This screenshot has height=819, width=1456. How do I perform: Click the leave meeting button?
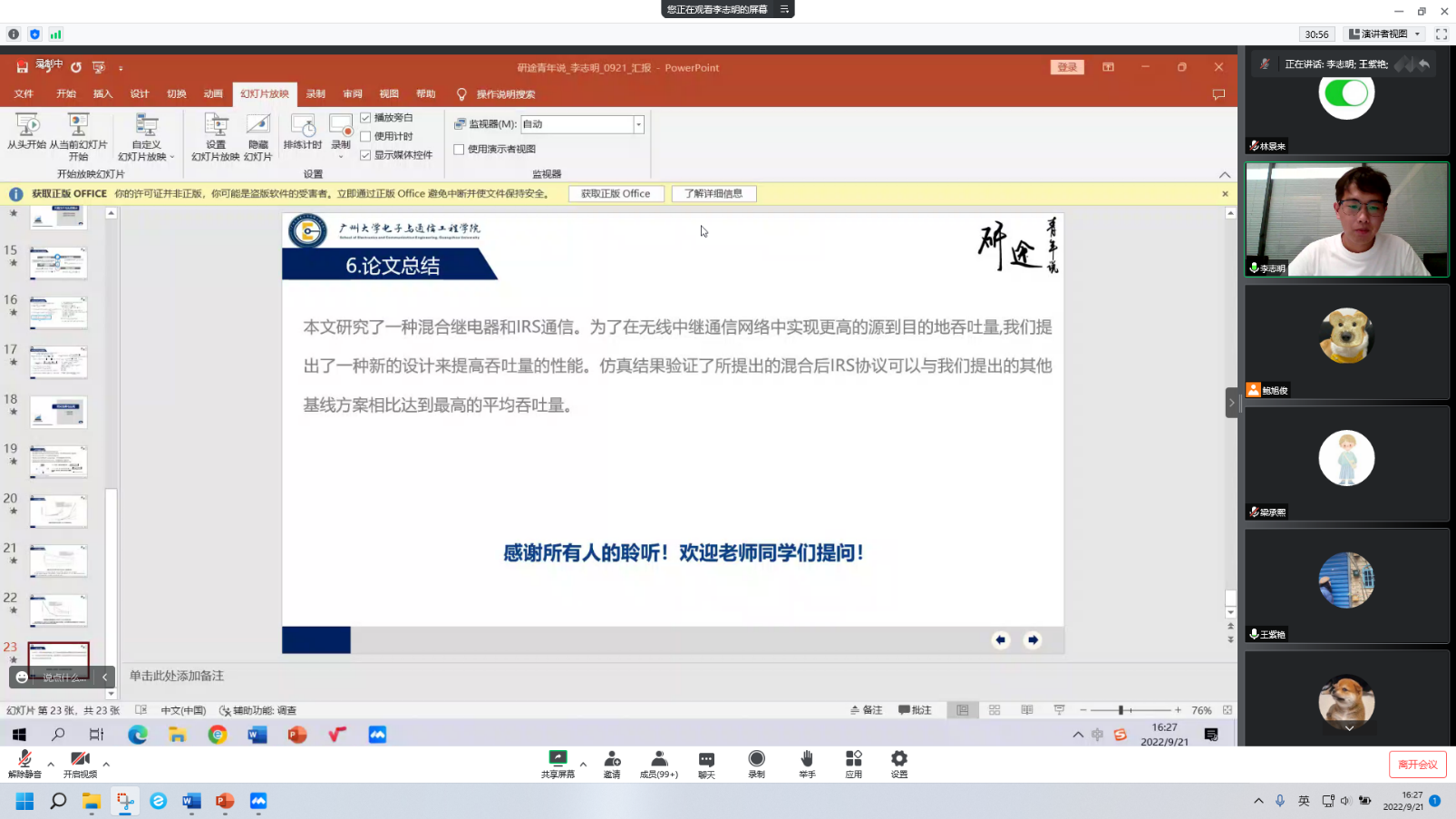pyautogui.click(x=1417, y=765)
